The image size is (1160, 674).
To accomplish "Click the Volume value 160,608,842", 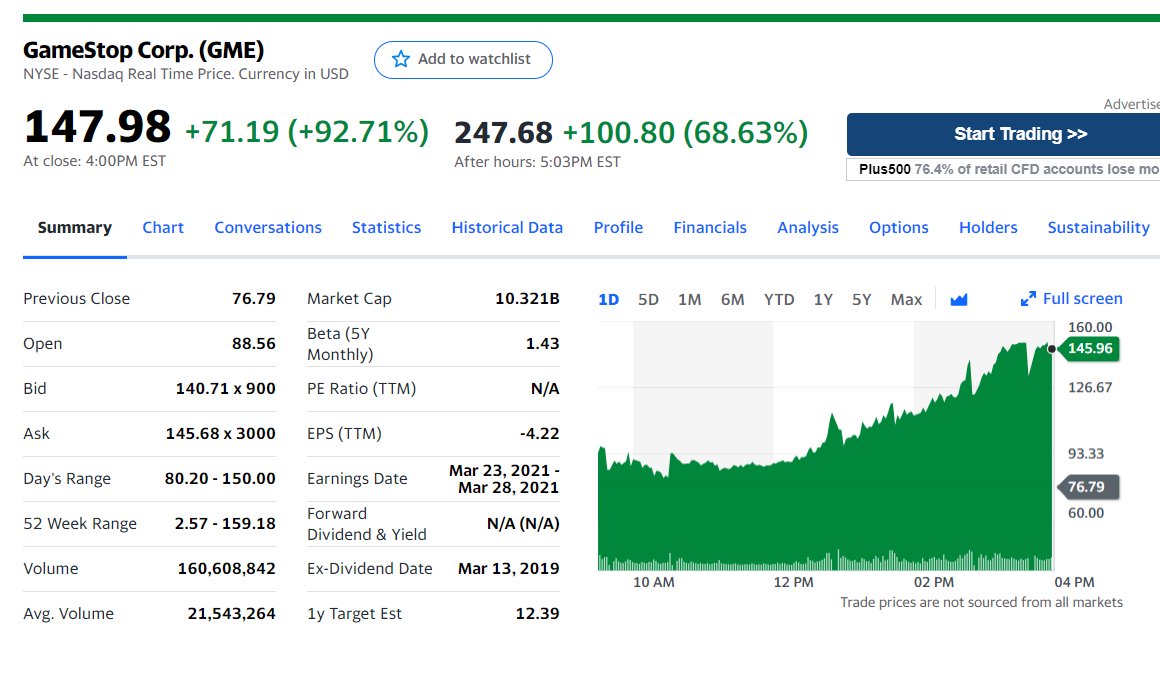I will (x=226, y=569).
